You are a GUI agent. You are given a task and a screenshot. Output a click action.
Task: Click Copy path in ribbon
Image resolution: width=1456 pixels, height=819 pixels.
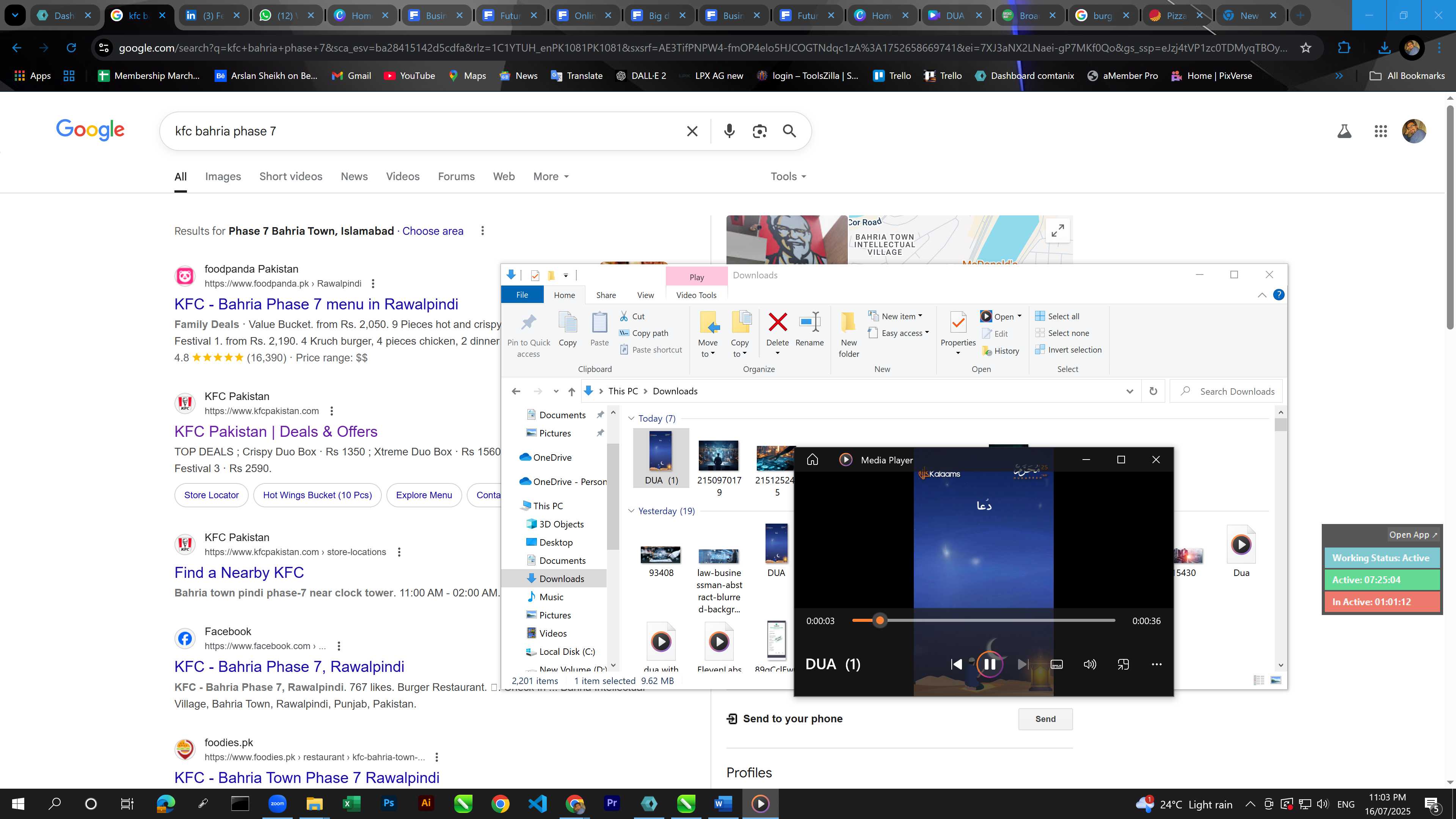[x=644, y=333]
